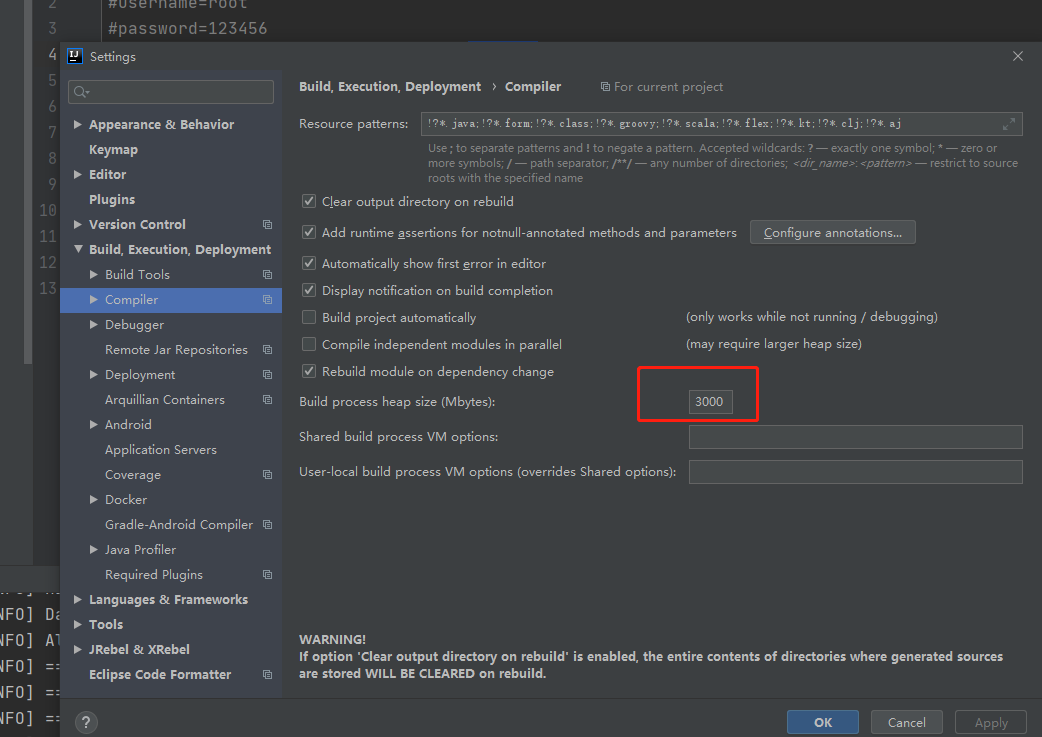Image resolution: width=1042 pixels, height=737 pixels.
Task: Click the project-level icon beside Deployment
Action: 267,375
